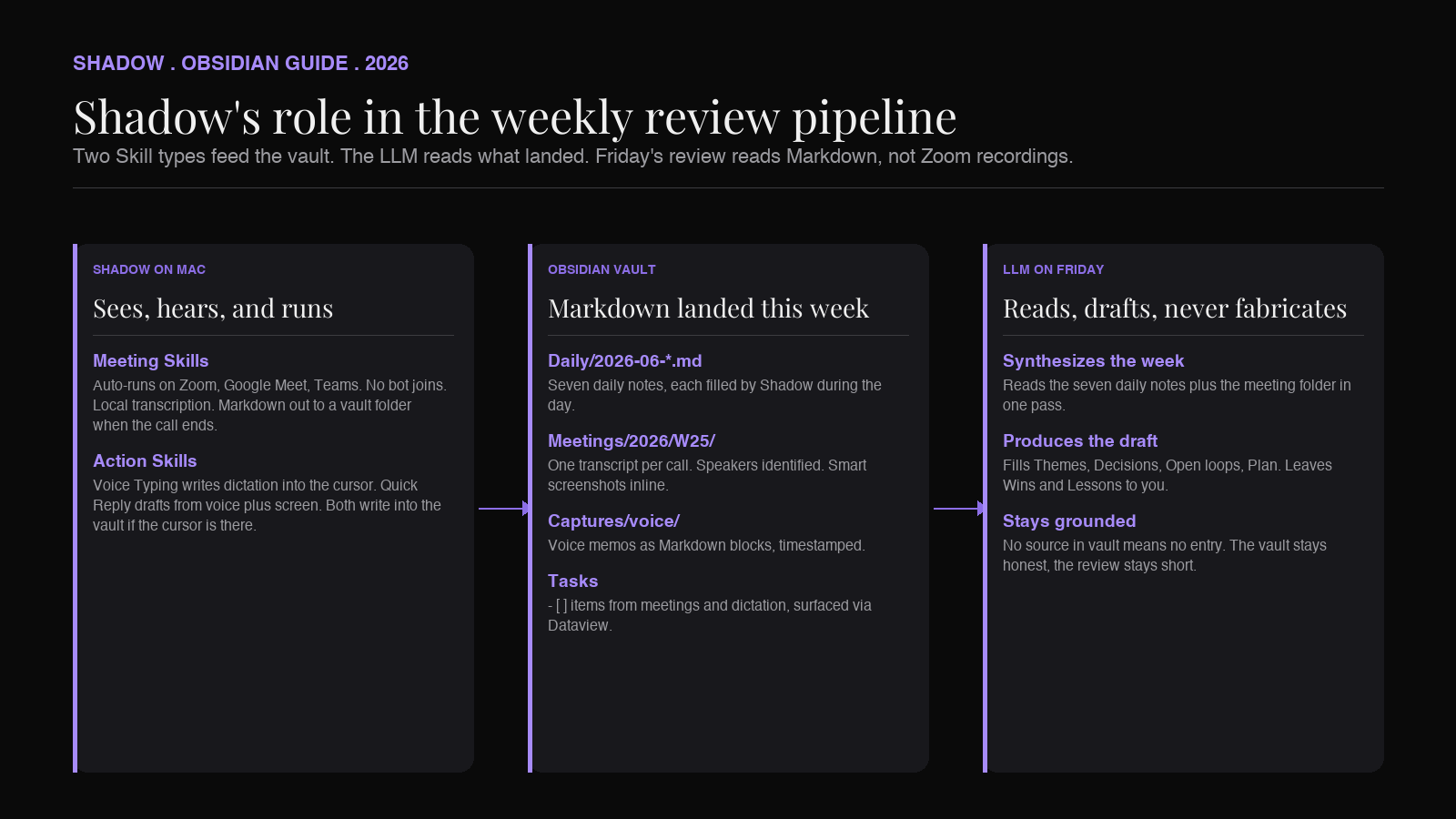Click the 'OBSIDIAN VAULT' label
The image size is (1456, 819).
(602, 269)
